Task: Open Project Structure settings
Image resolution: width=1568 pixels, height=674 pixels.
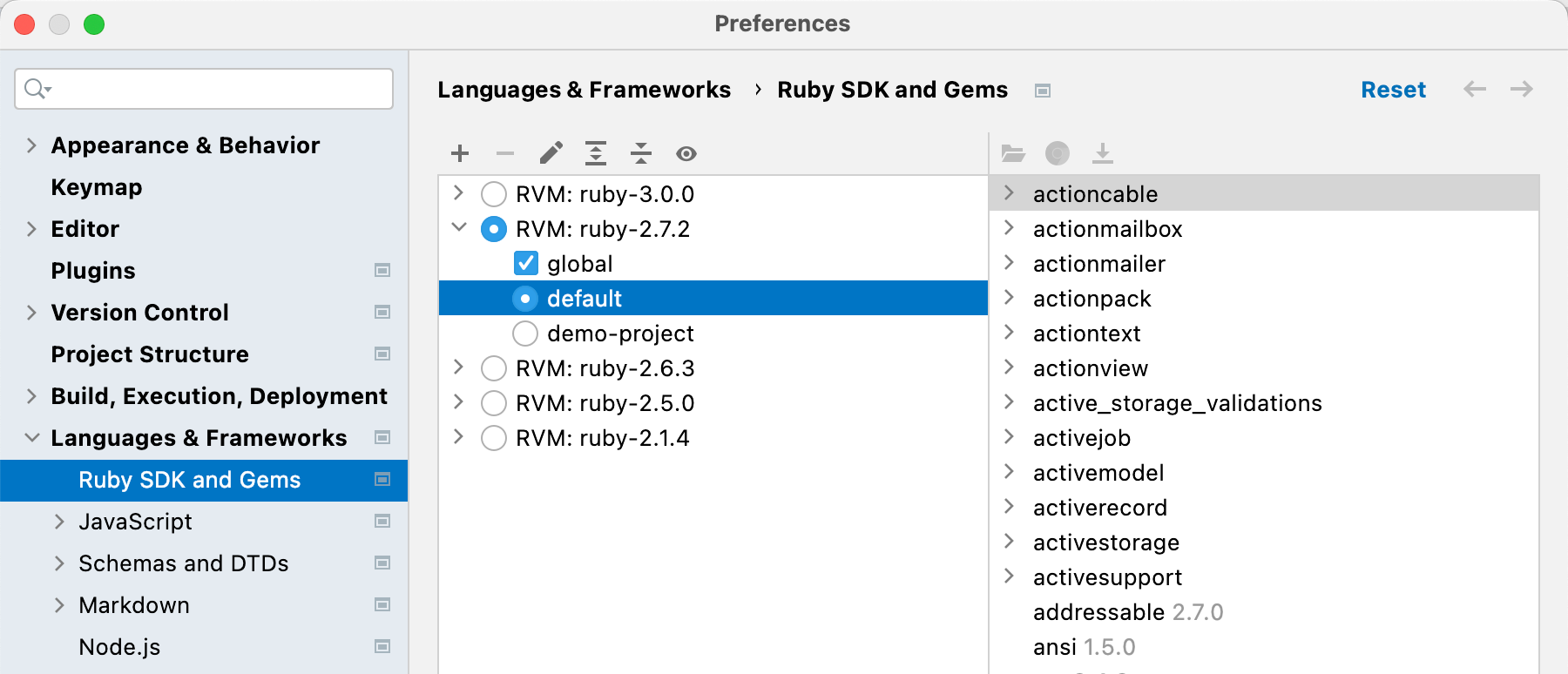Action: pos(150,354)
